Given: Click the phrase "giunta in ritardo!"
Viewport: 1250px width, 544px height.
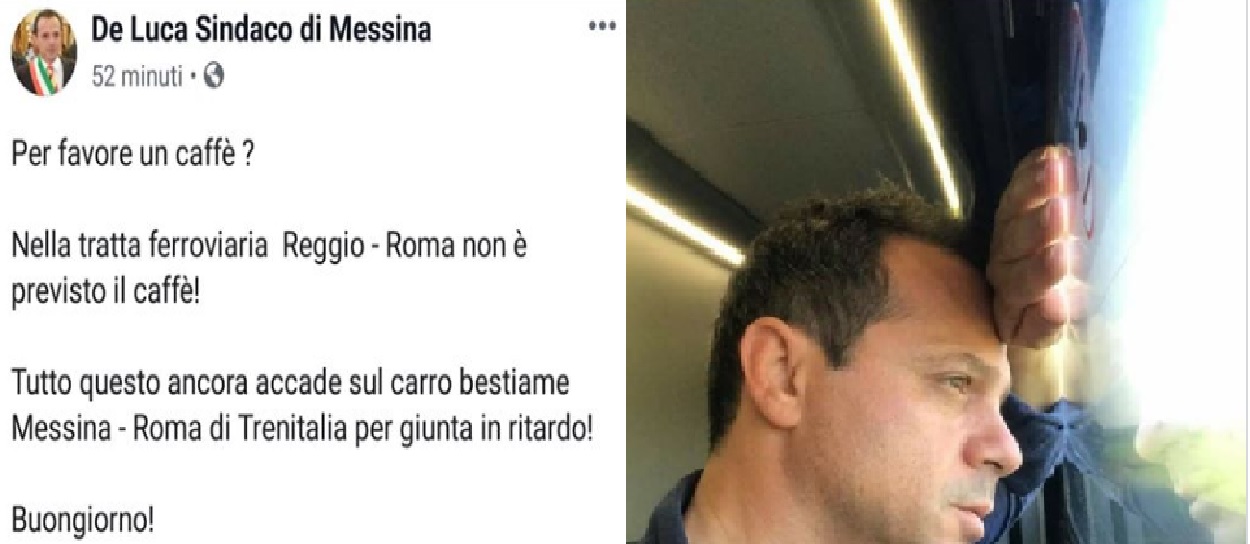Looking at the screenshot, I should coord(493,433).
